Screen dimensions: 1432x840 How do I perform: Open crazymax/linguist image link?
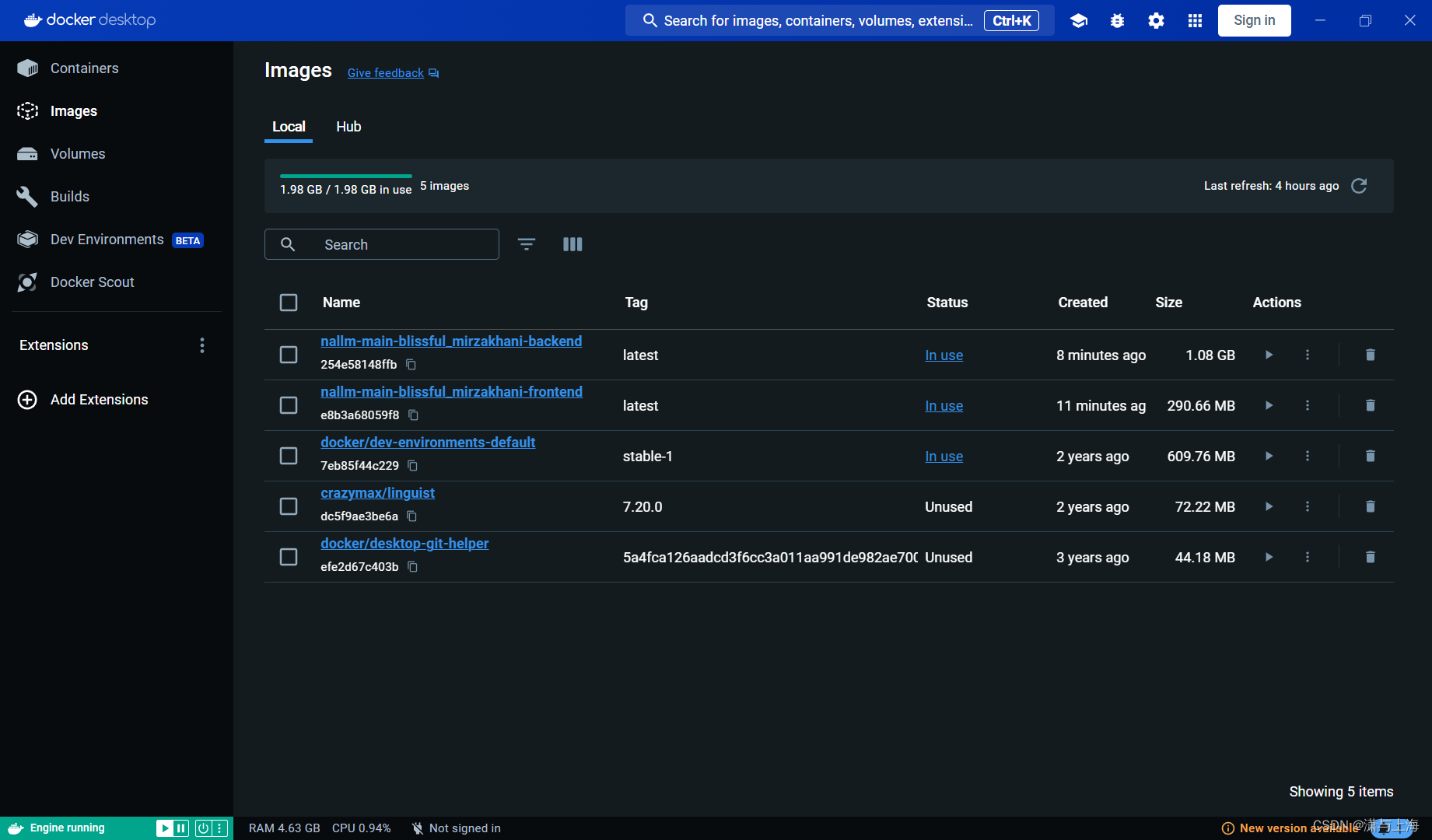point(378,493)
